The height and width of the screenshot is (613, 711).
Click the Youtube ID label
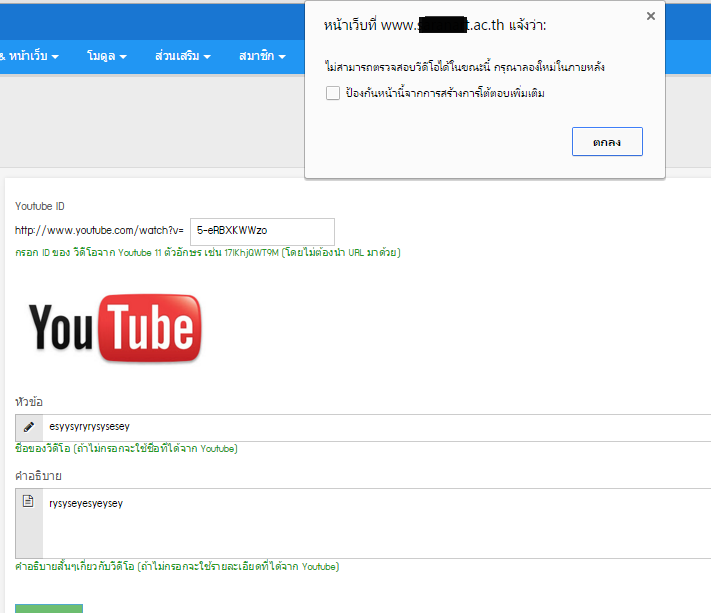pyautogui.click(x=40, y=206)
